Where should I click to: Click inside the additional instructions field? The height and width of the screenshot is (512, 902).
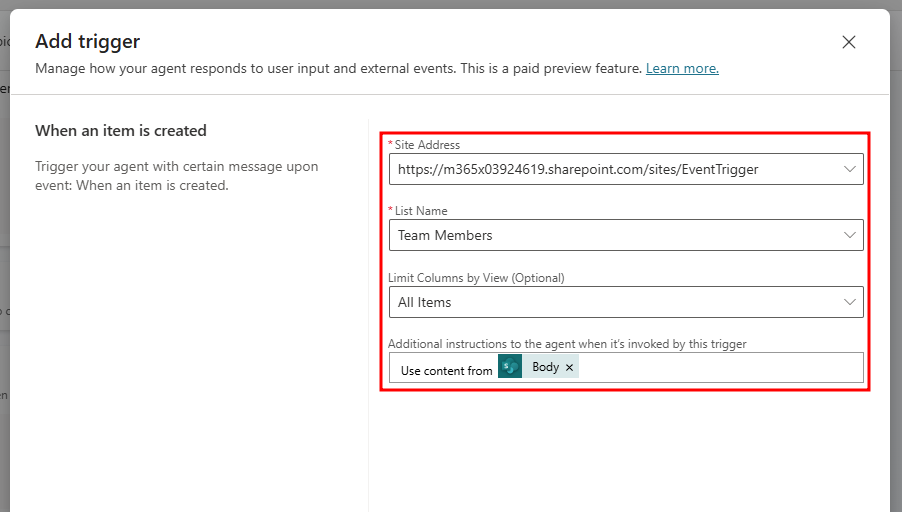click(x=626, y=367)
